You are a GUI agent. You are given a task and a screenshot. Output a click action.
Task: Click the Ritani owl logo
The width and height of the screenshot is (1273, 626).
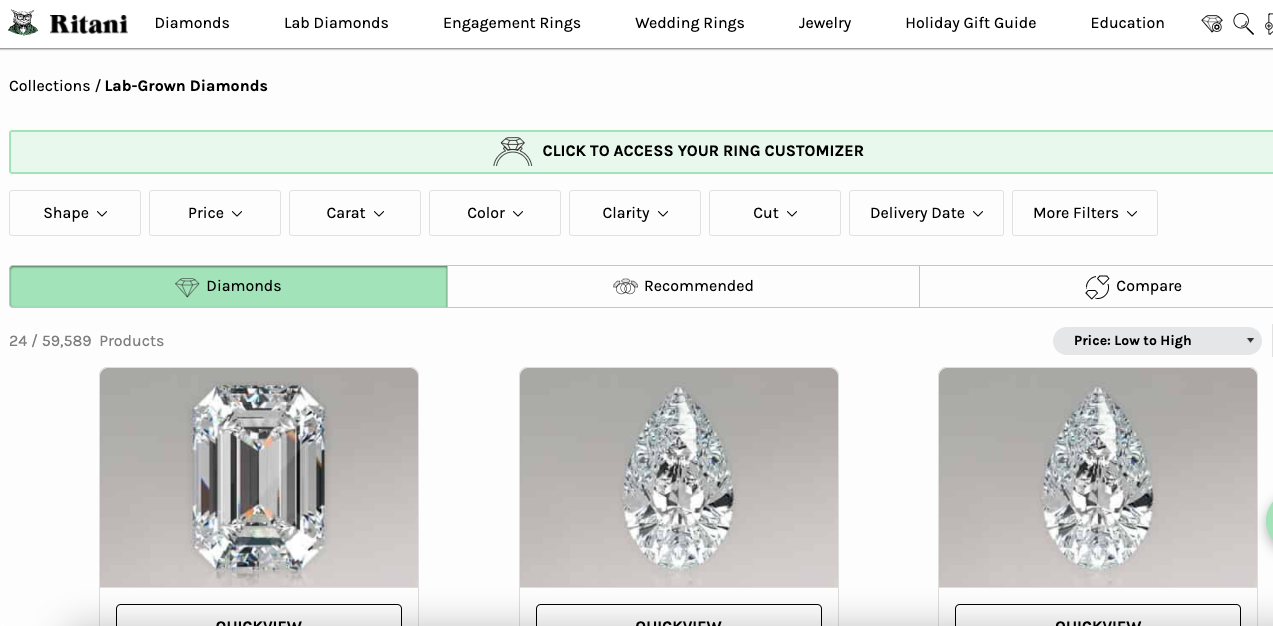[x=23, y=23]
